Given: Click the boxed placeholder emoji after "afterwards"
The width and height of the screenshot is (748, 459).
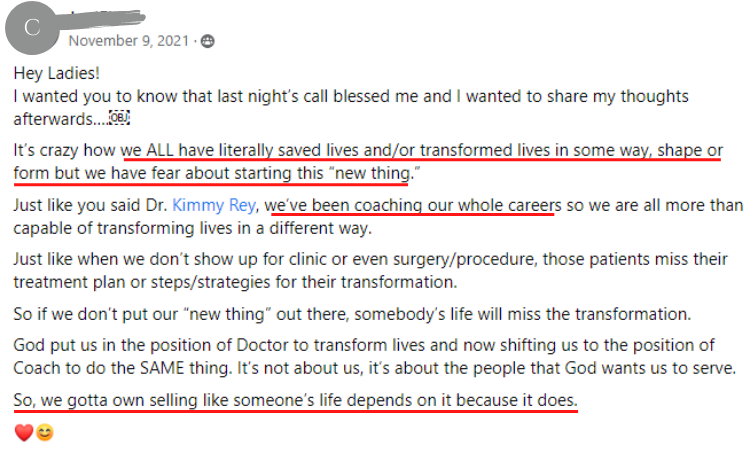Looking at the screenshot, I should (x=119, y=118).
